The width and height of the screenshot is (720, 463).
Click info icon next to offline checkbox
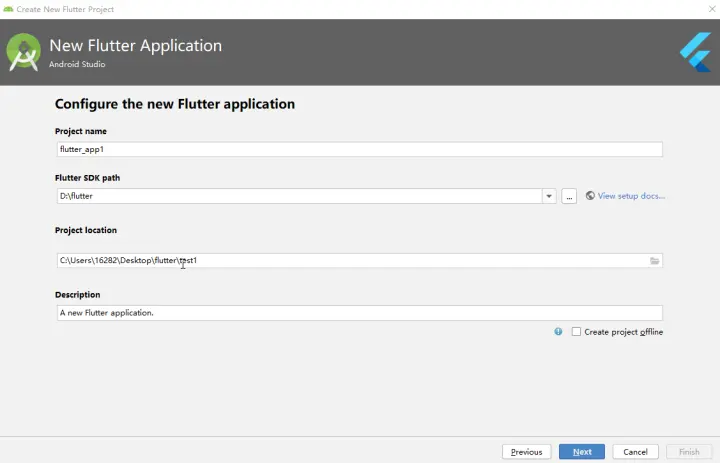coord(558,332)
